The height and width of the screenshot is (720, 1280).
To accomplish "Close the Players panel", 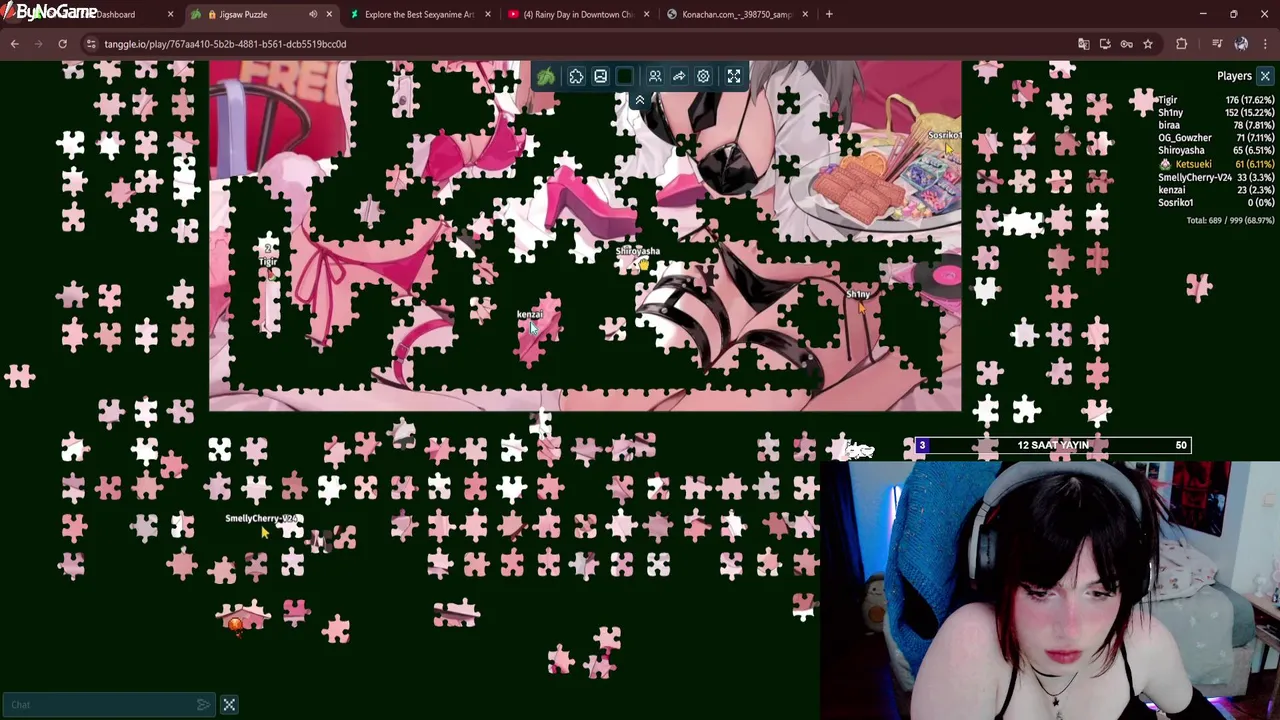I will [x=1265, y=76].
